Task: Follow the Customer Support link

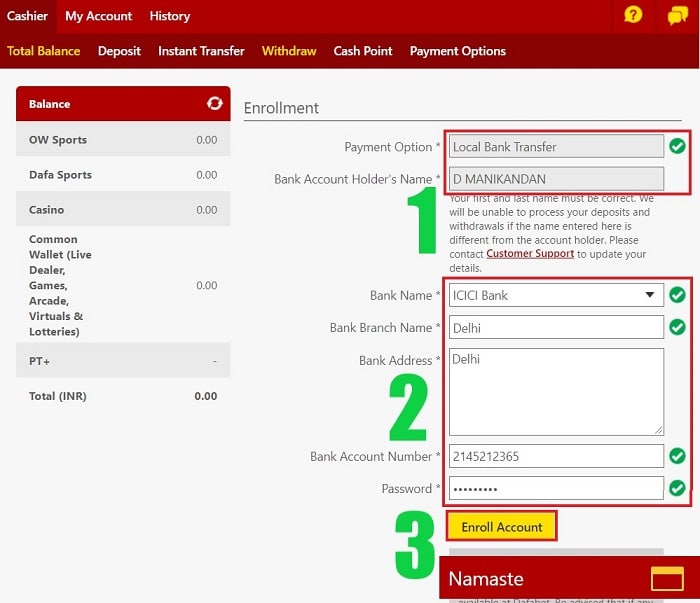Action: (x=530, y=254)
